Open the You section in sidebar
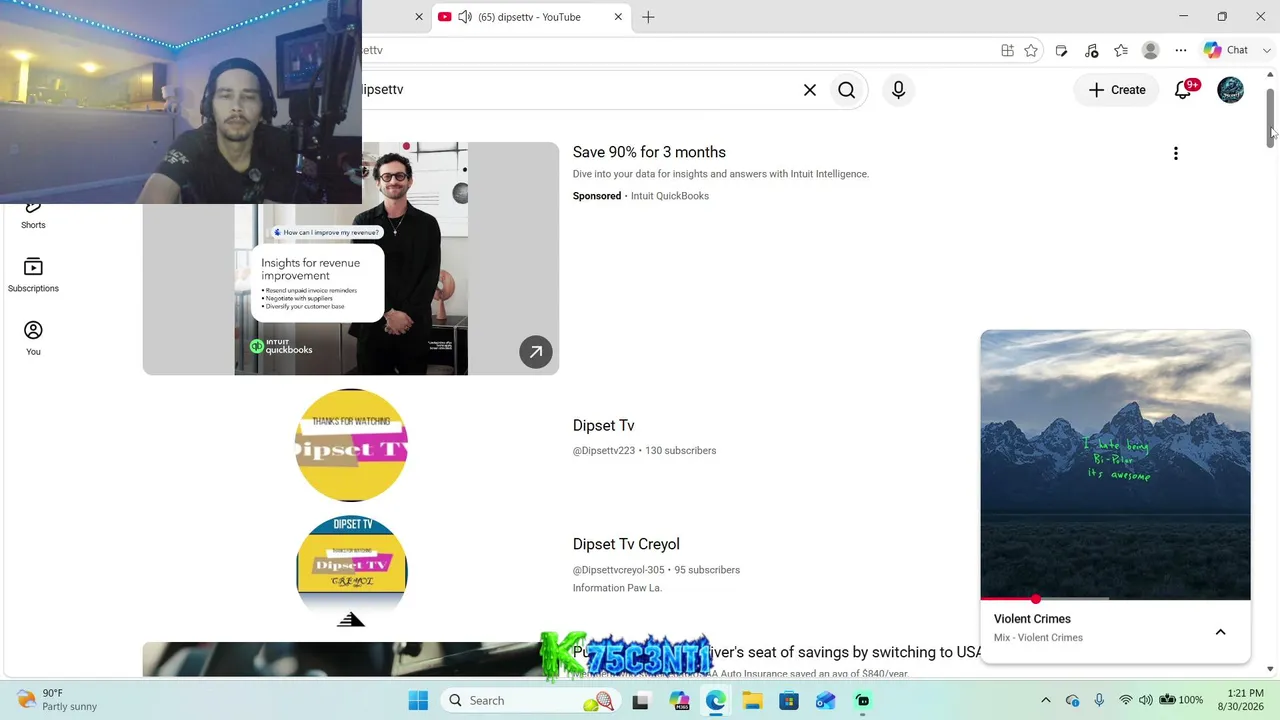This screenshot has height=720, width=1280. click(33, 338)
